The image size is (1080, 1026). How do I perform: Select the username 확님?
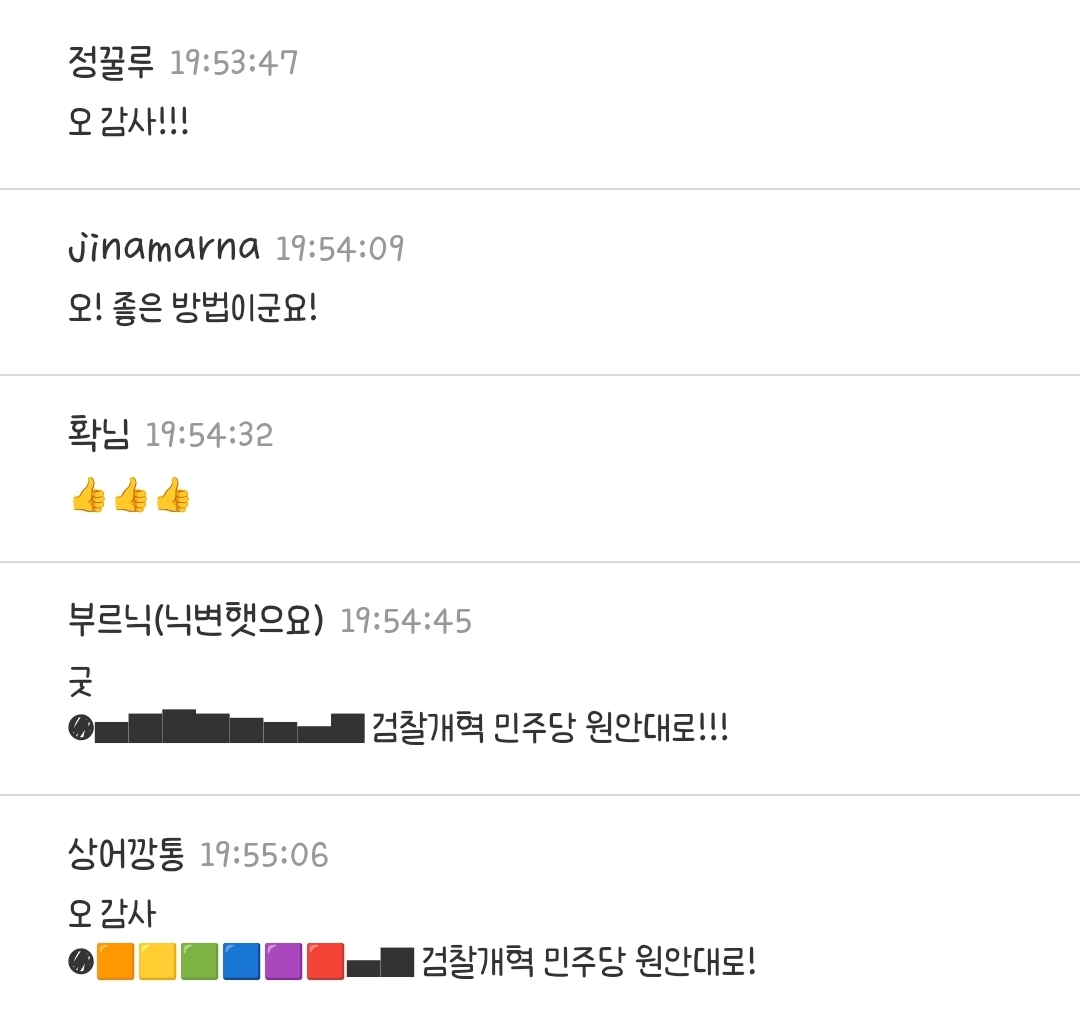tap(98, 434)
